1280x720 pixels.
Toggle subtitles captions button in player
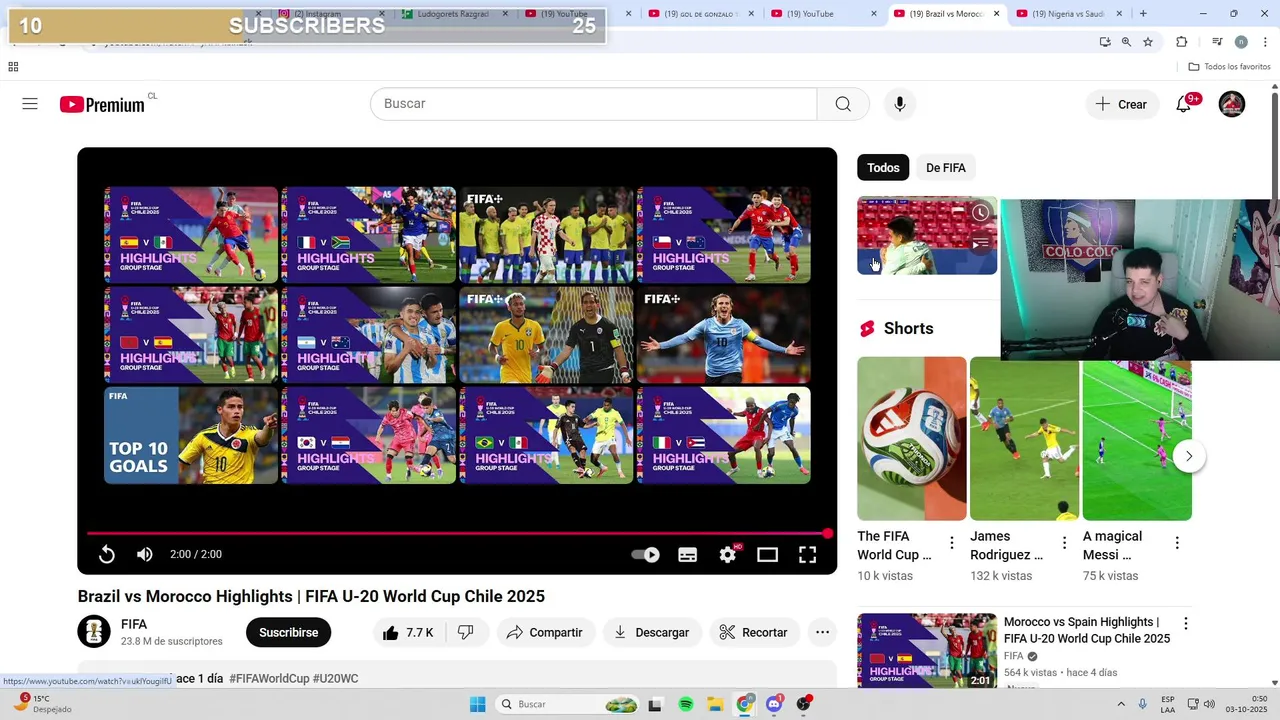pos(688,555)
